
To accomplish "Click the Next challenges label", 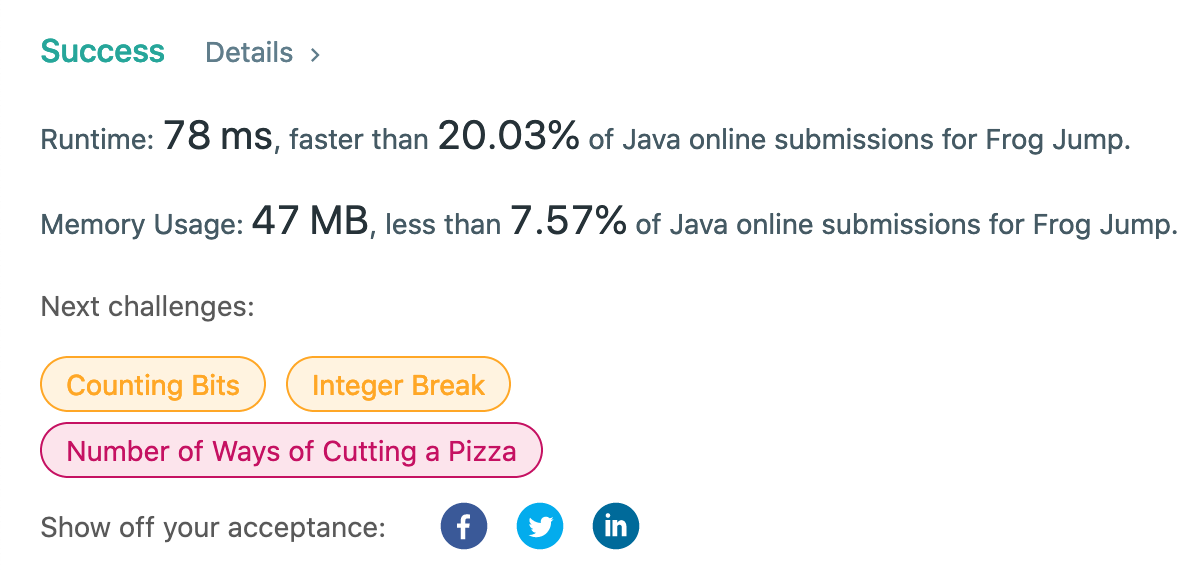I will 147,307.
